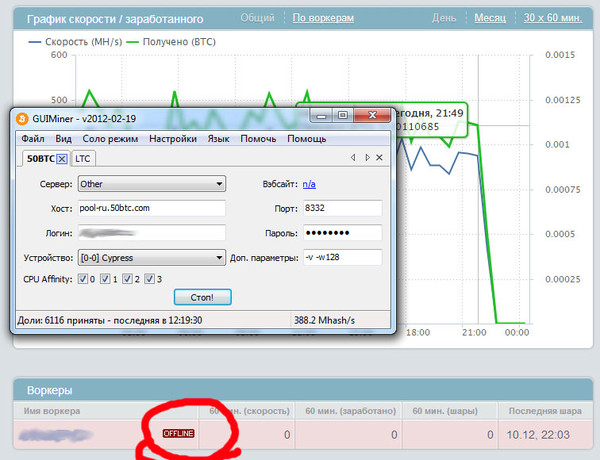600x460 pixels.
Task: Click the Порт field containing 8332
Action: (x=343, y=208)
